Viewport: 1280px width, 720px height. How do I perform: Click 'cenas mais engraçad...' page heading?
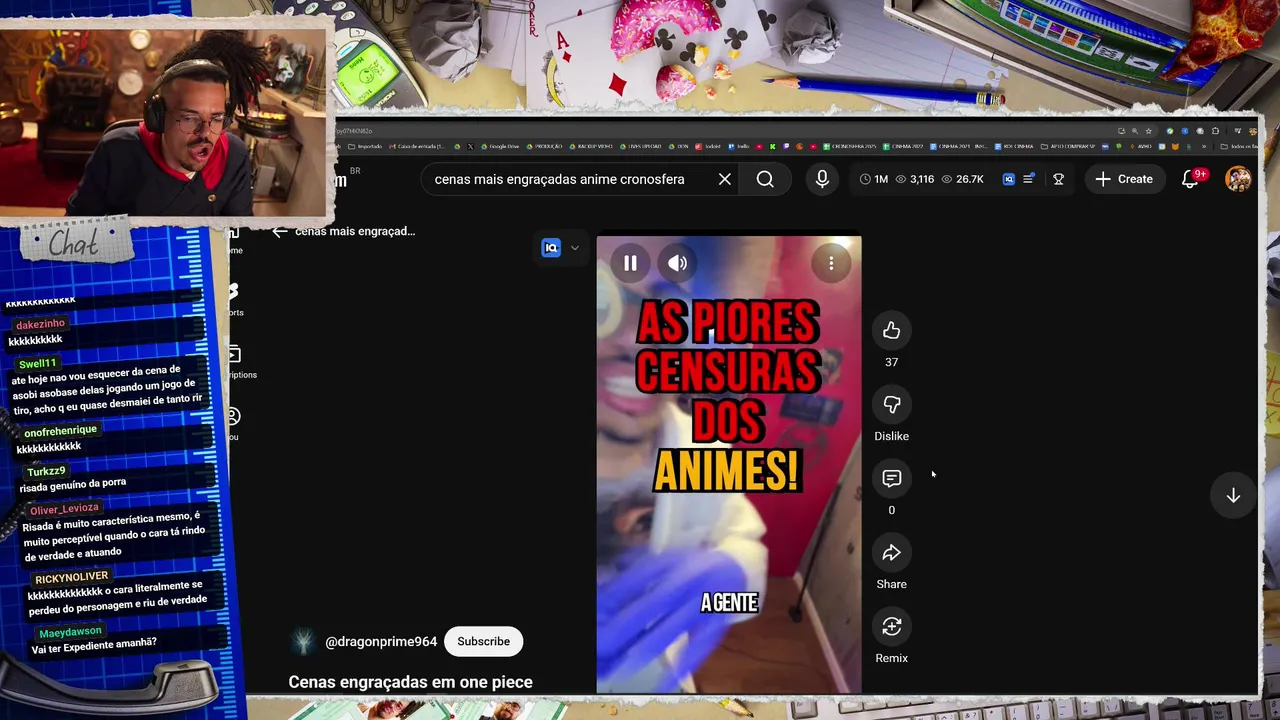click(355, 231)
